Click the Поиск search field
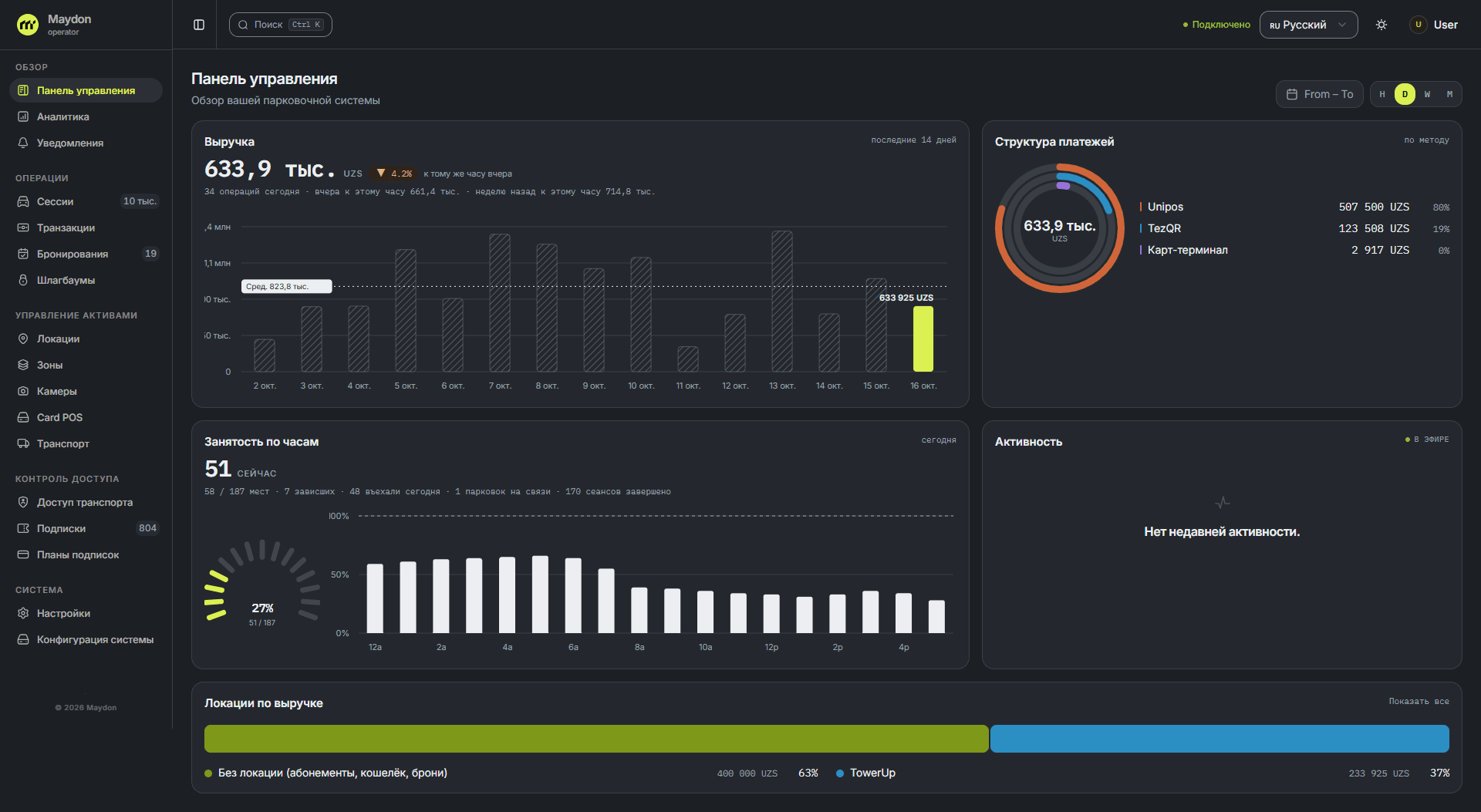 coord(280,25)
